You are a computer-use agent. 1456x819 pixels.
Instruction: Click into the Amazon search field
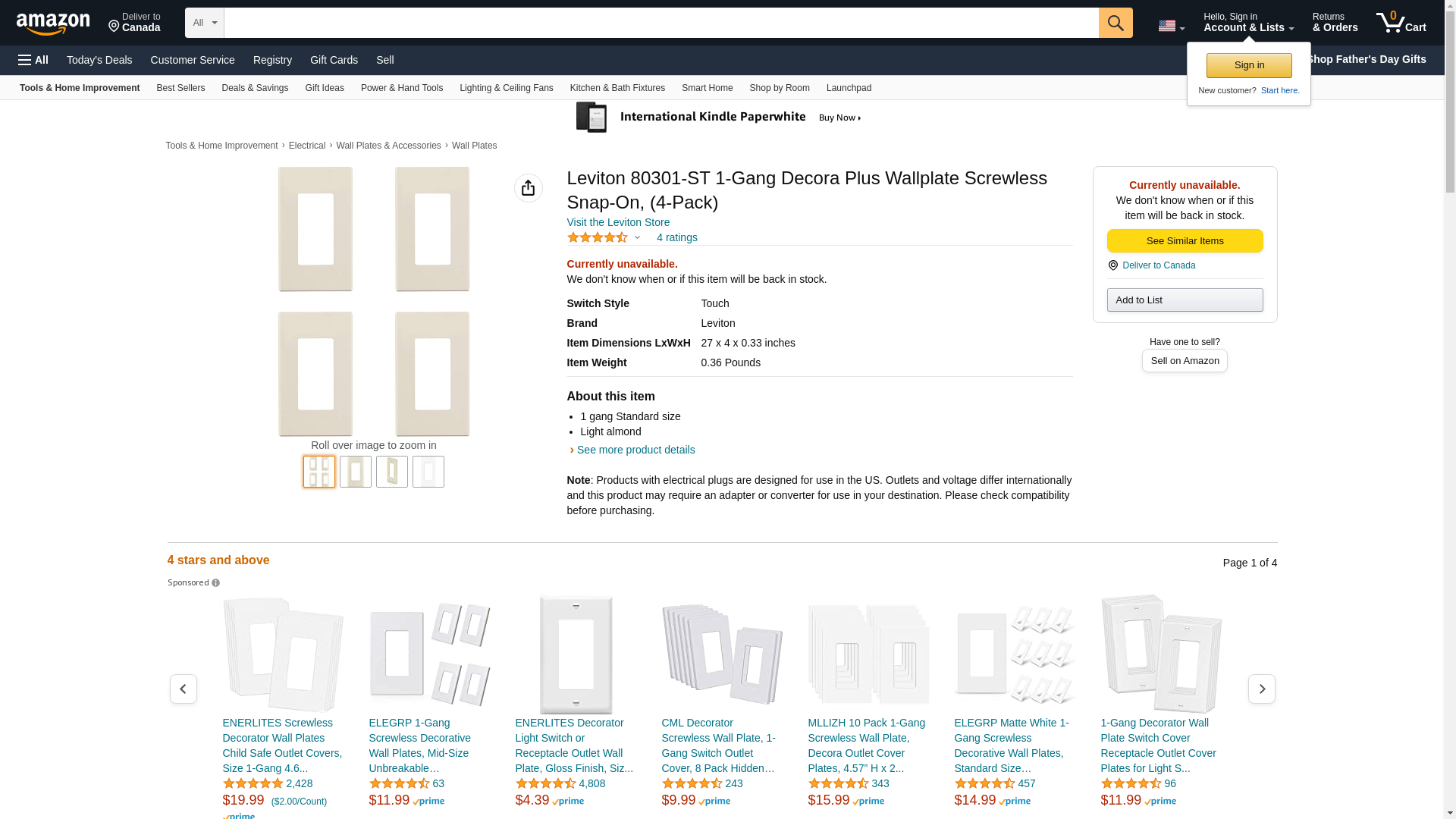pos(661,23)
